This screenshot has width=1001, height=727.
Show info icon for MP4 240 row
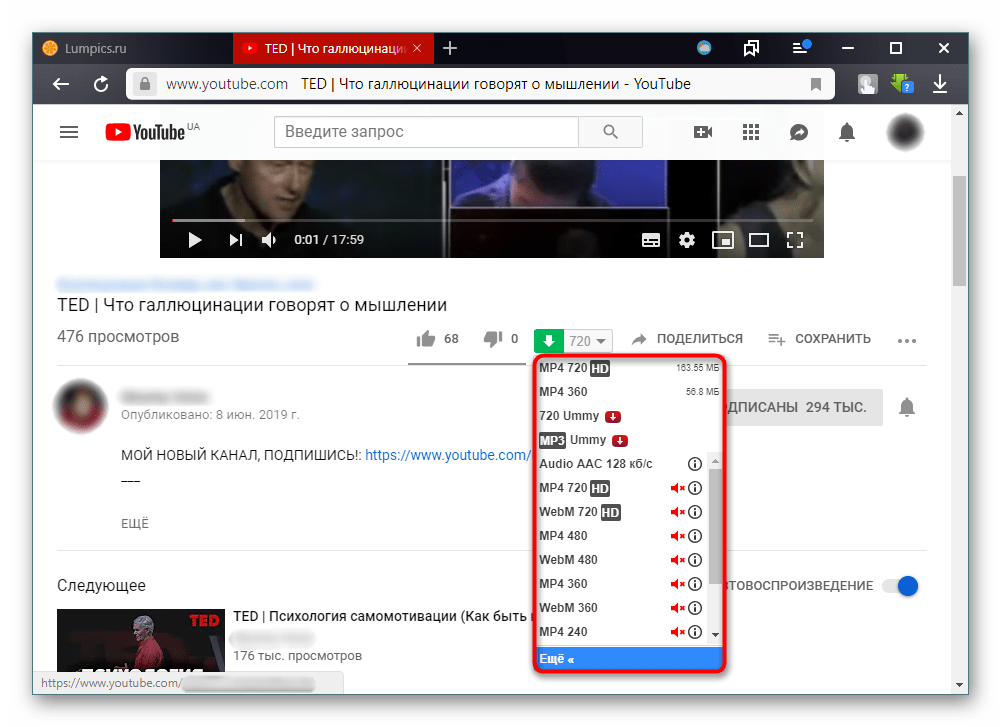point(695,632)
